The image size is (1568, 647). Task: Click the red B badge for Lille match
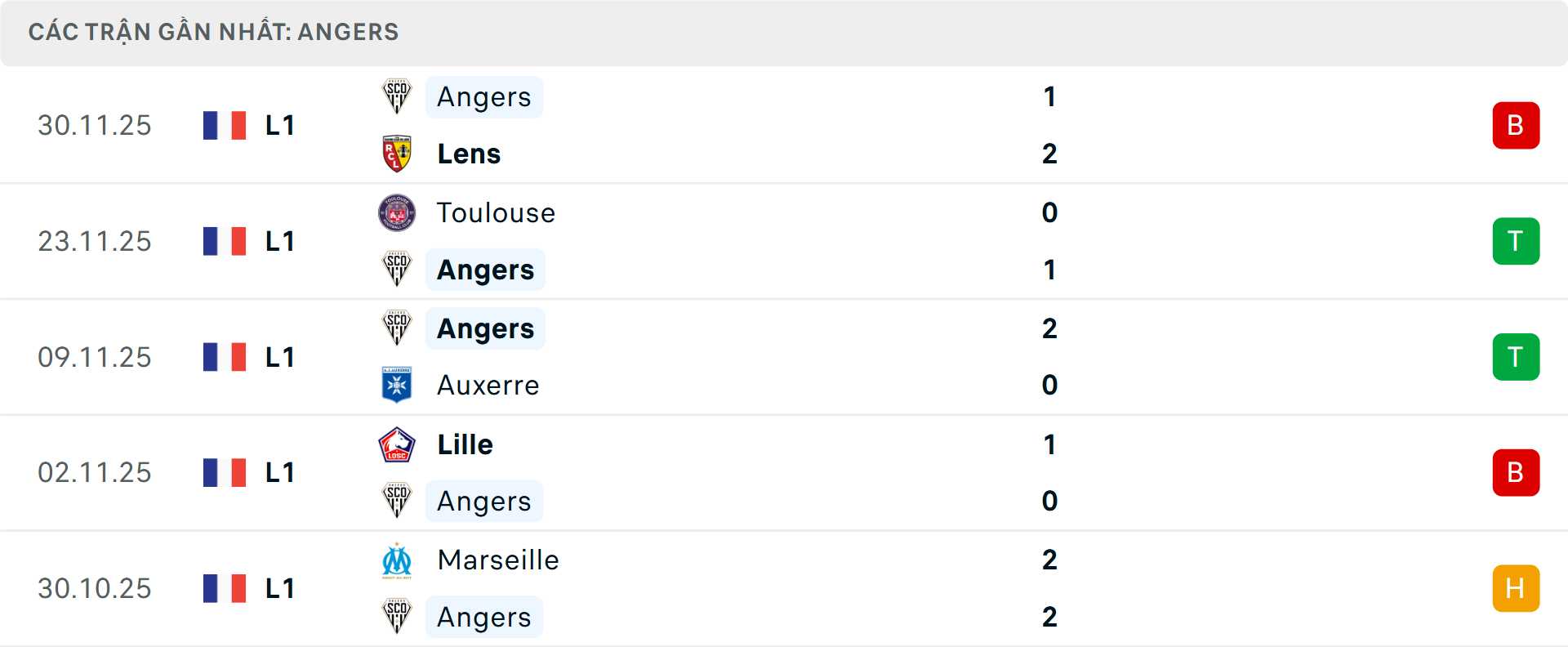tap(1516, 473)
